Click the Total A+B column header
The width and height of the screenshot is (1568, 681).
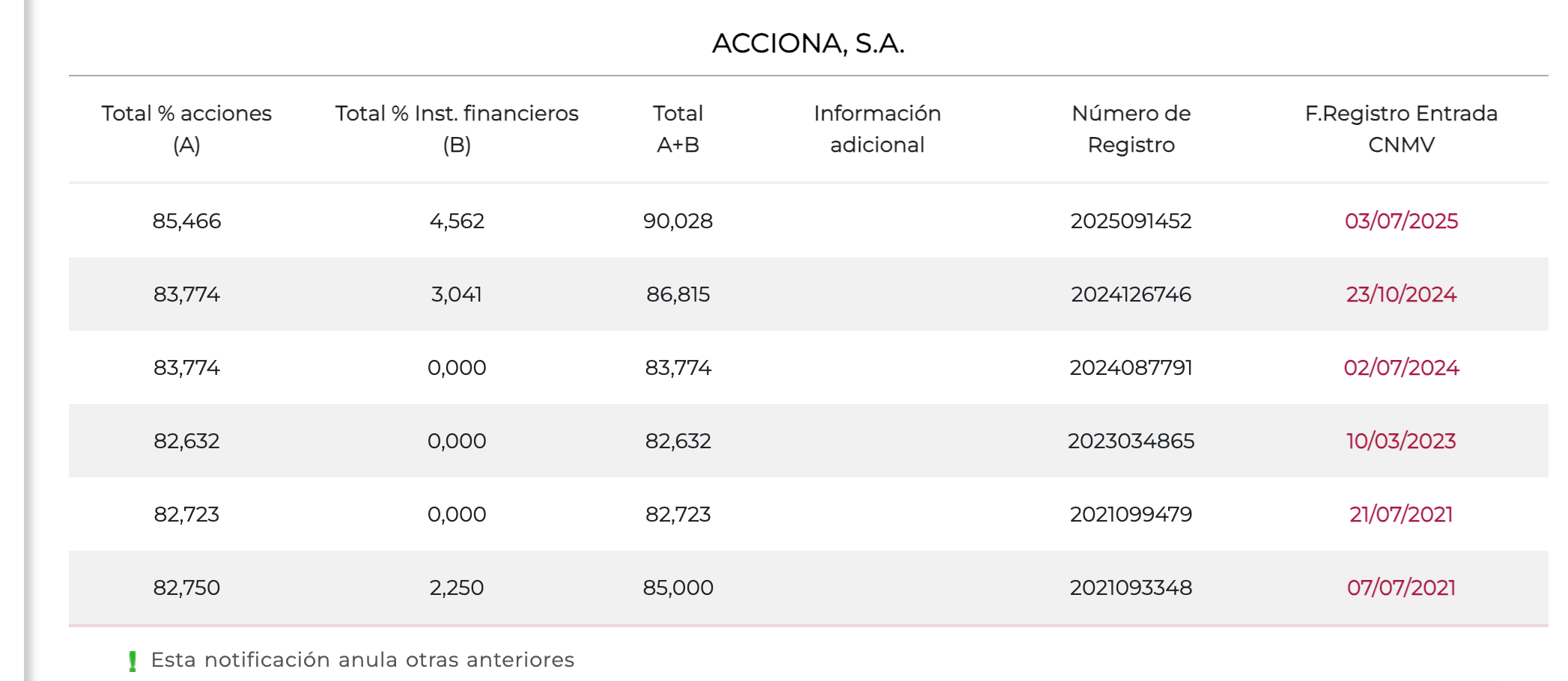(x=678, y=129)
